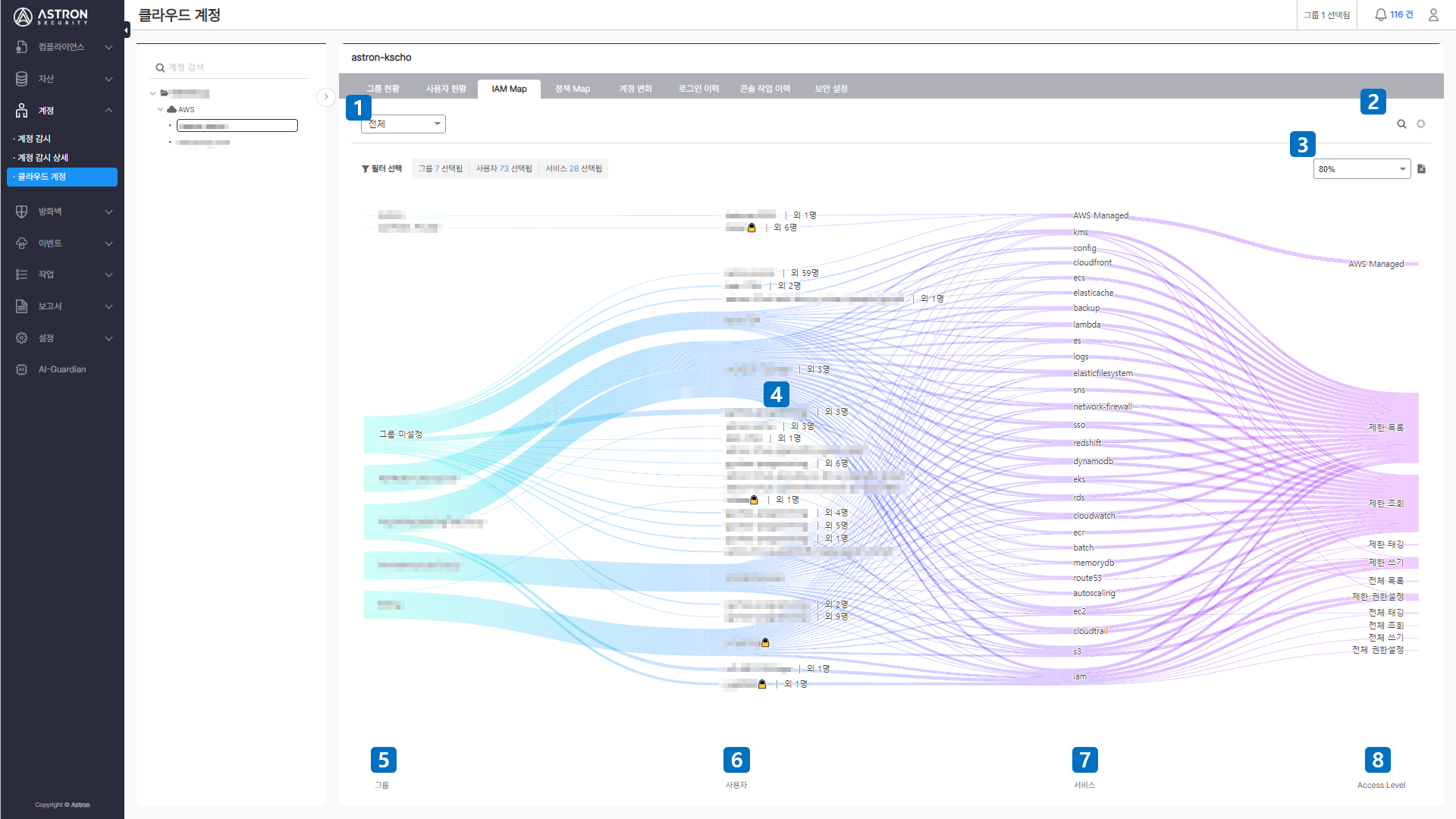This screenshot has height=819, width=1456.
Task: Click the 필터 선택 filter button
Action: (x=381, y=168)
